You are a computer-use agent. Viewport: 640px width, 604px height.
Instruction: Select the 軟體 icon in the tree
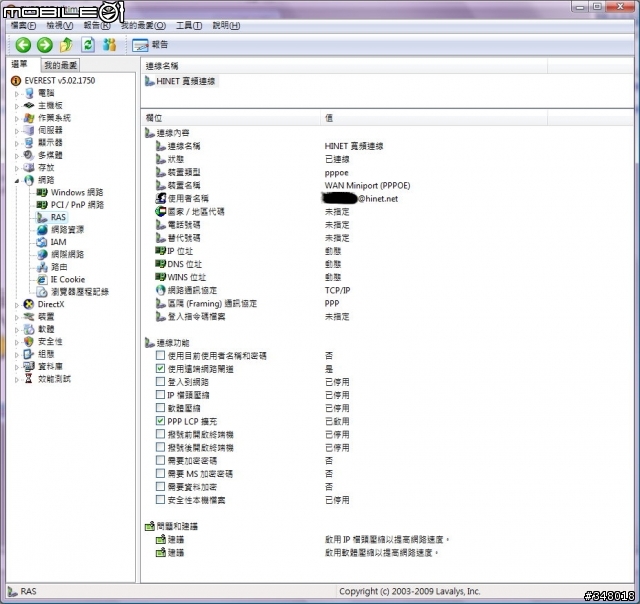click(x=29, y=329)
